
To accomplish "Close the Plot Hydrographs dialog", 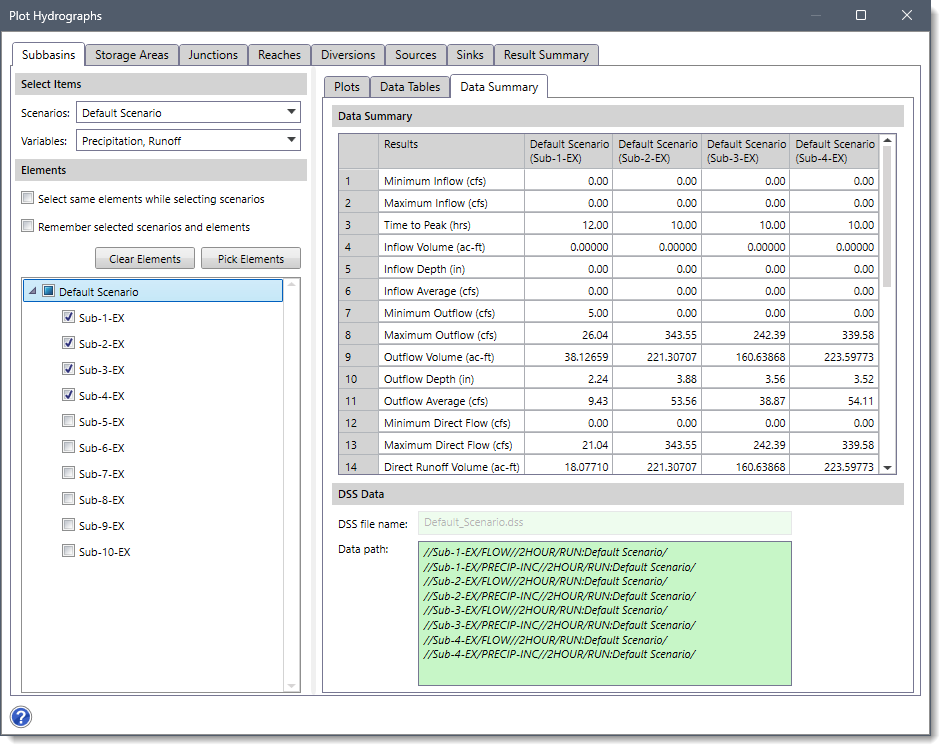I will point(907,15).
